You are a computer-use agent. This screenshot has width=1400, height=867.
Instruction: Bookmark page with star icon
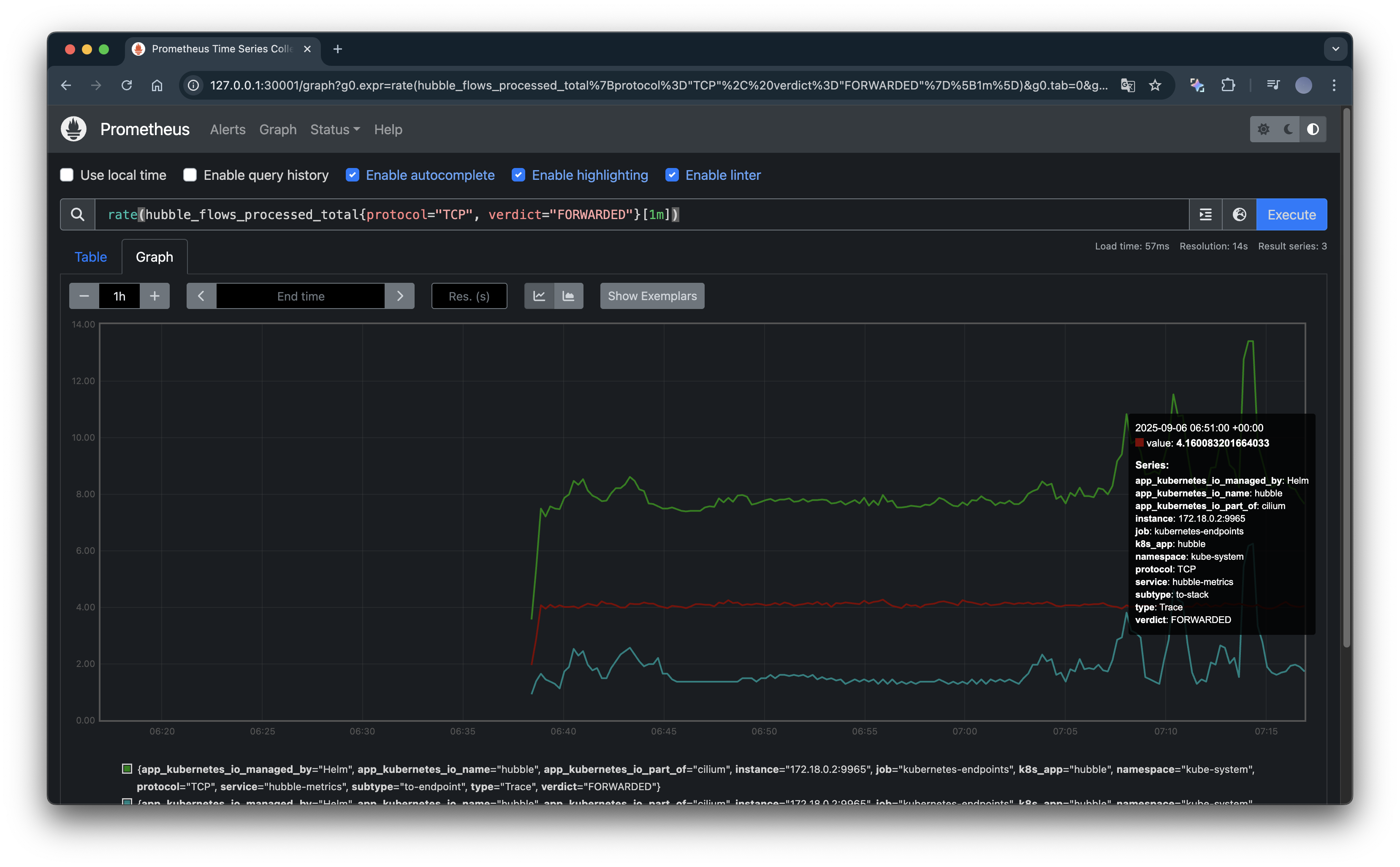pyautogui.click(x=1155, y=85)
